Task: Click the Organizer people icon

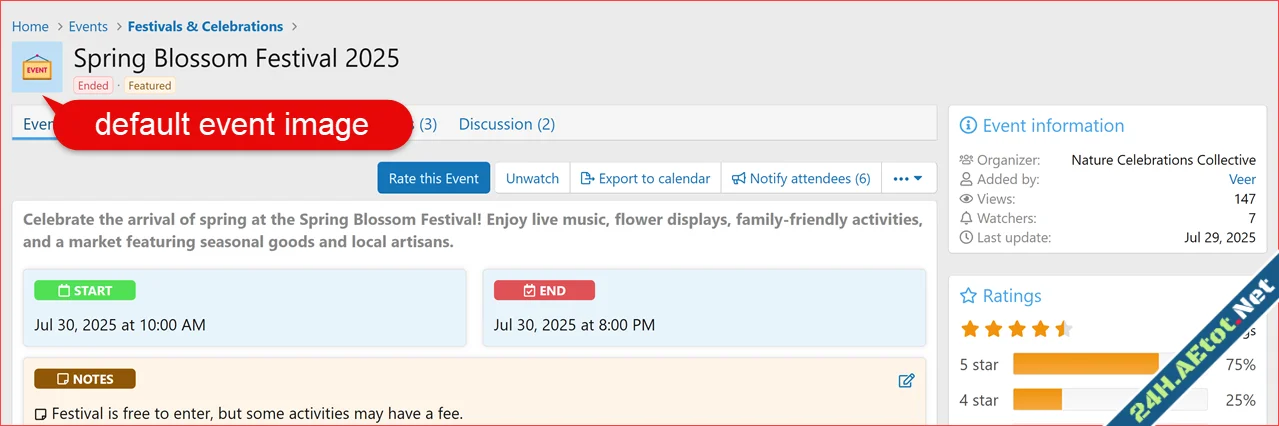Action: click(966, 160)
